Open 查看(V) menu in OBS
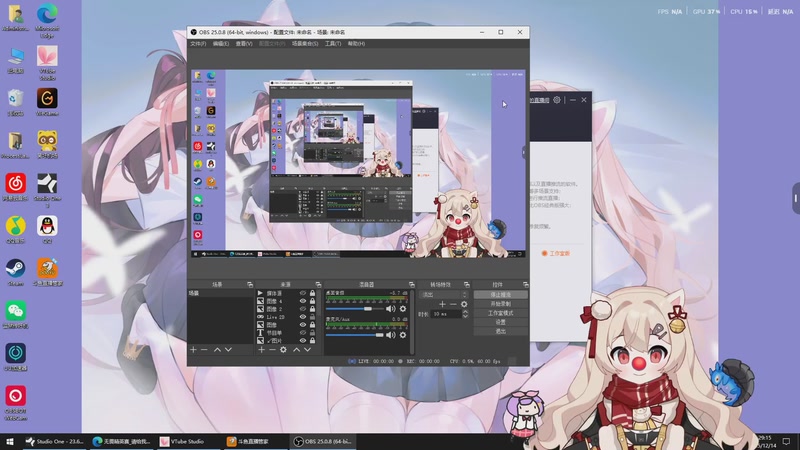The image size is (800, 450). 244,44
